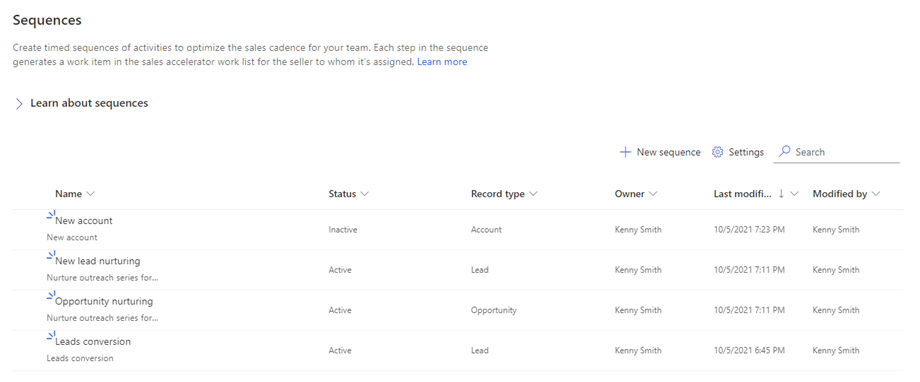The height and width of the screenshot is (382, 920).
Task: Click the plus icon of New sequence
Action: tap(625, 152)
